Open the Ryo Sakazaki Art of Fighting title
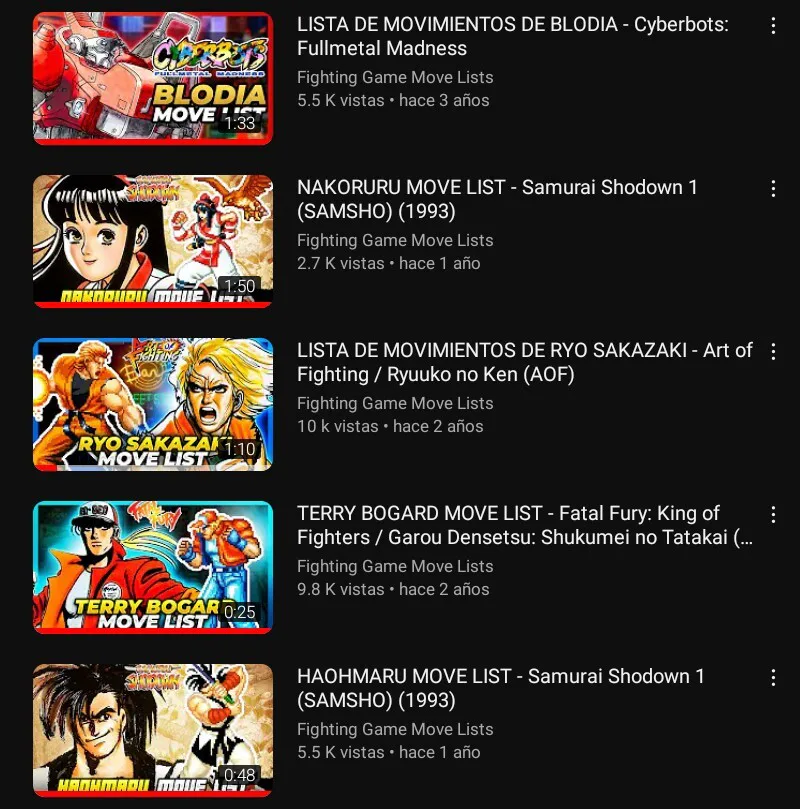The image size is (800, 809). (525, 362)
